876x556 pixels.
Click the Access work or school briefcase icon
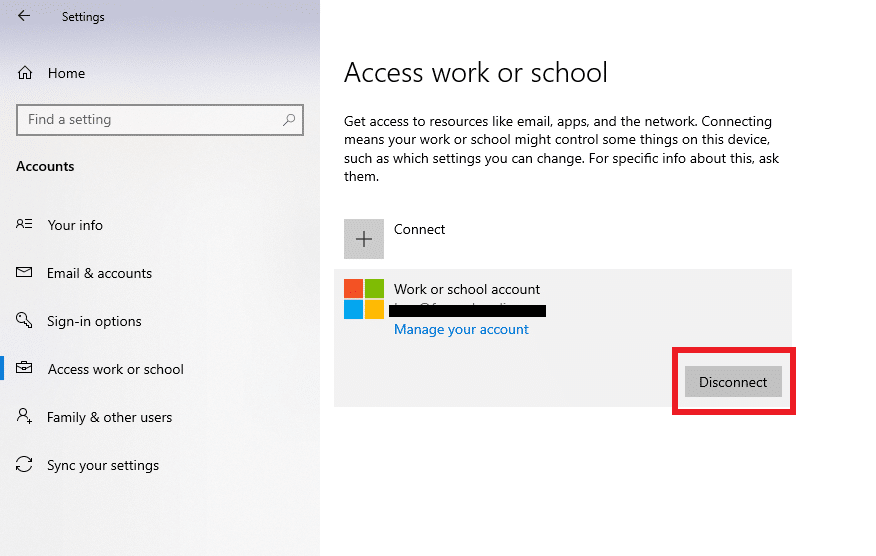click(24, 368)
